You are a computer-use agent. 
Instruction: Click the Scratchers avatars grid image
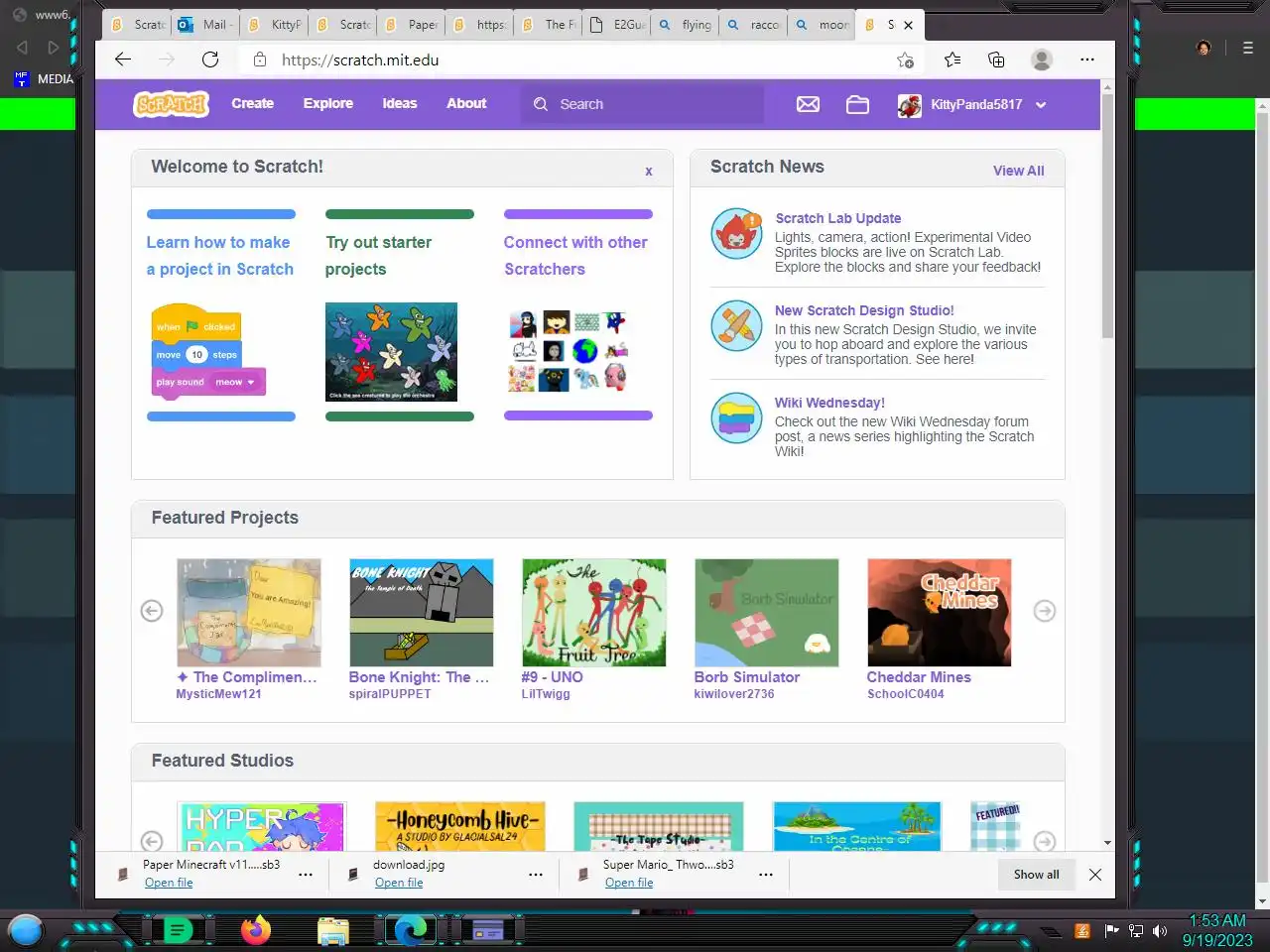(569, 351)
